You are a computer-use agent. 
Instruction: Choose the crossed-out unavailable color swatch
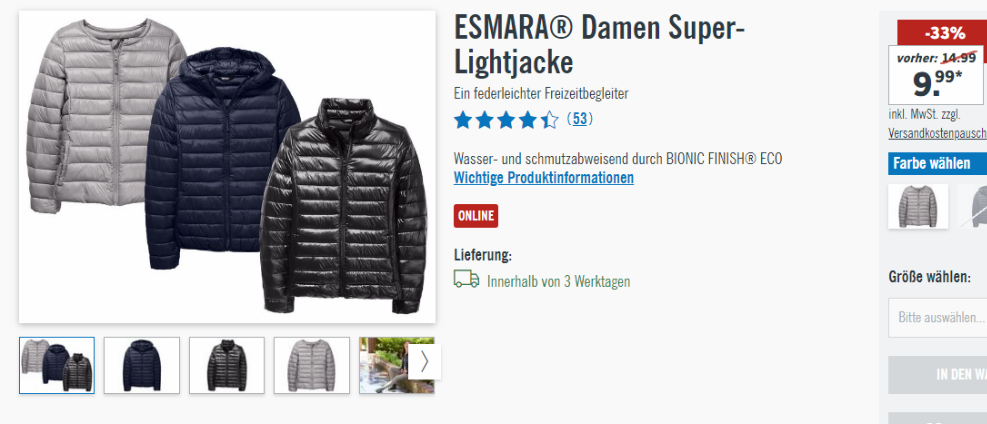point(973,206)
